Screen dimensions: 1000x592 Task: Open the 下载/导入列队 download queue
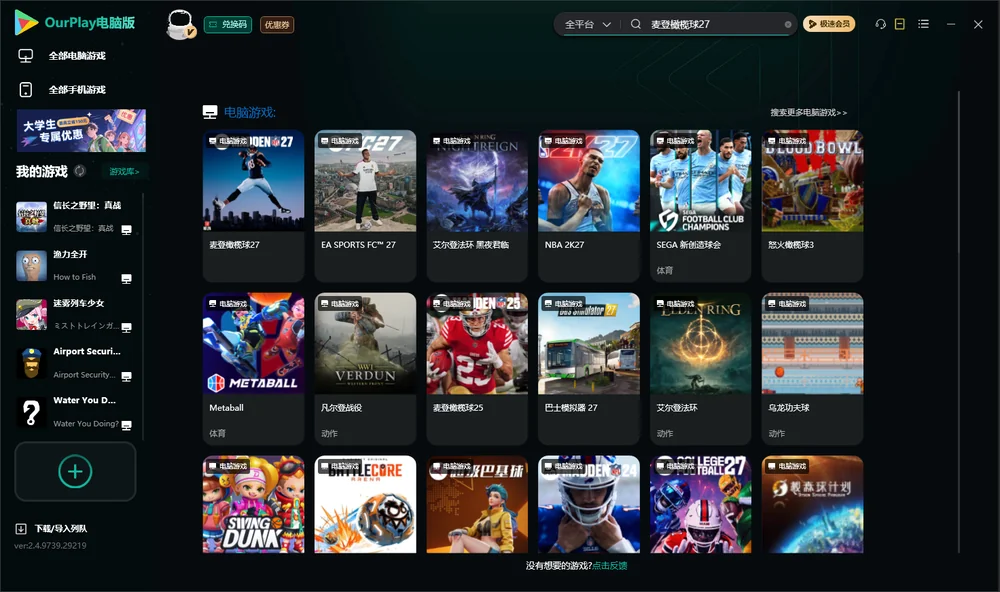click(x=52, y=528)
